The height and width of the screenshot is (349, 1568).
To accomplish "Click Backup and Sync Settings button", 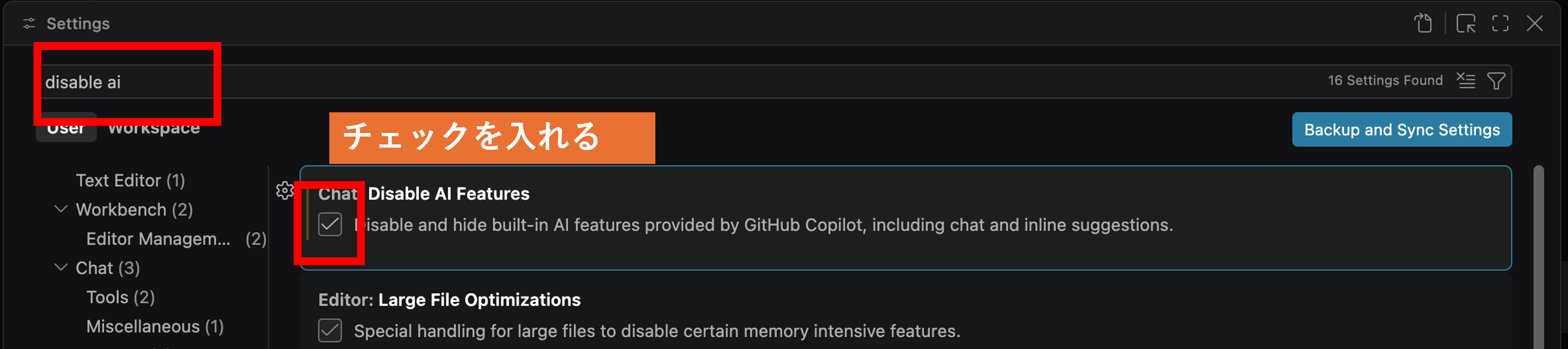I will point(1402,129).
